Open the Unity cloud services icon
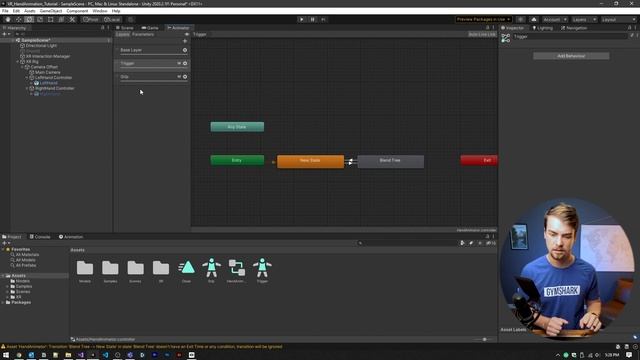This screenshot has width=640, height=360. tap(533, 19)
